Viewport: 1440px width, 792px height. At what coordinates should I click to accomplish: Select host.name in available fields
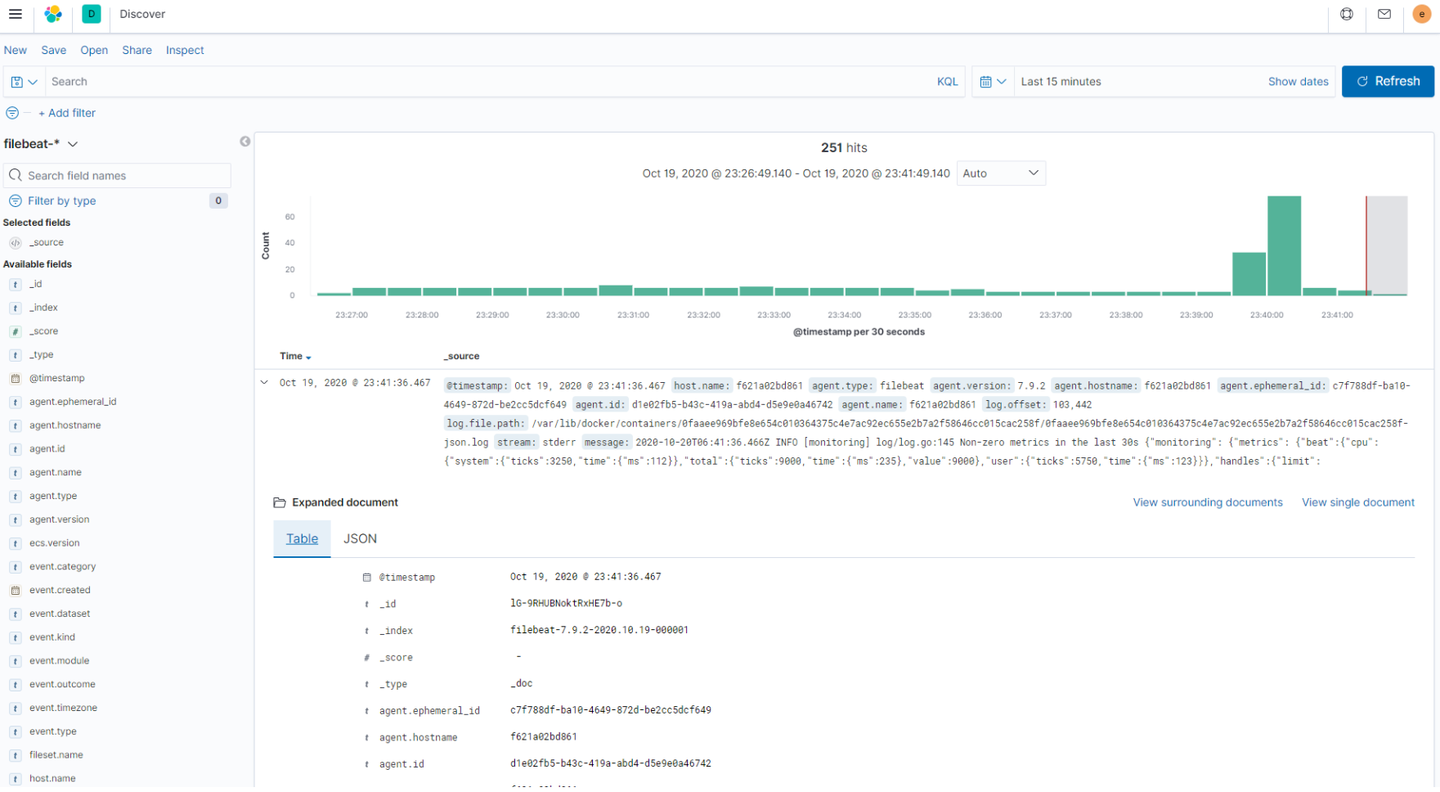point(52,779)
